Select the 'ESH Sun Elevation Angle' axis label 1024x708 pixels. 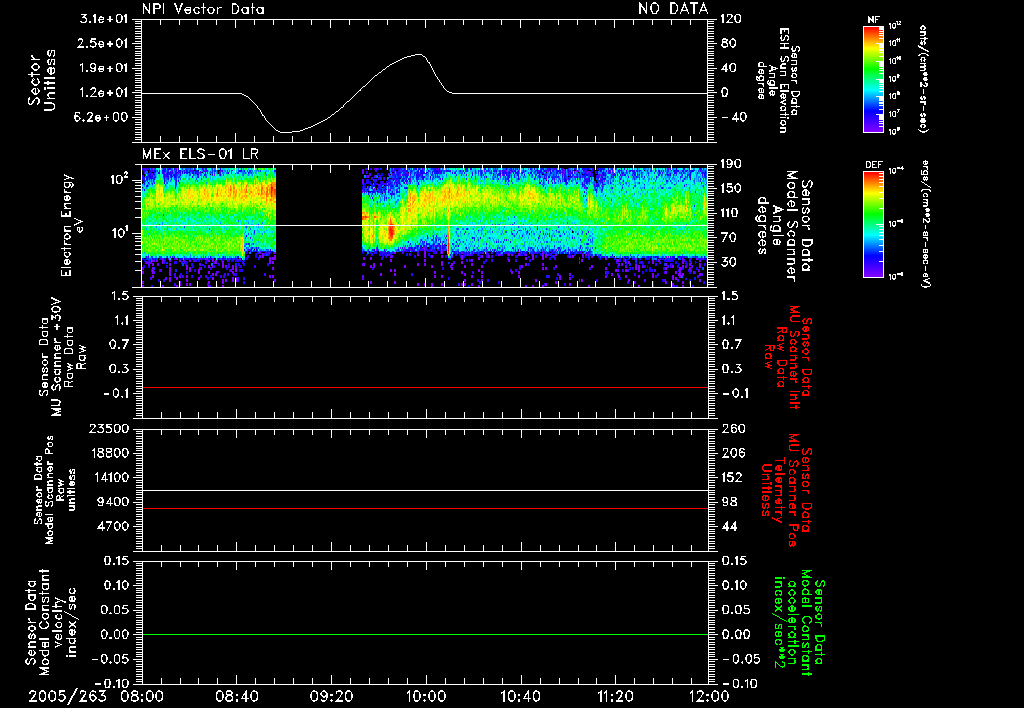[778, 80]
